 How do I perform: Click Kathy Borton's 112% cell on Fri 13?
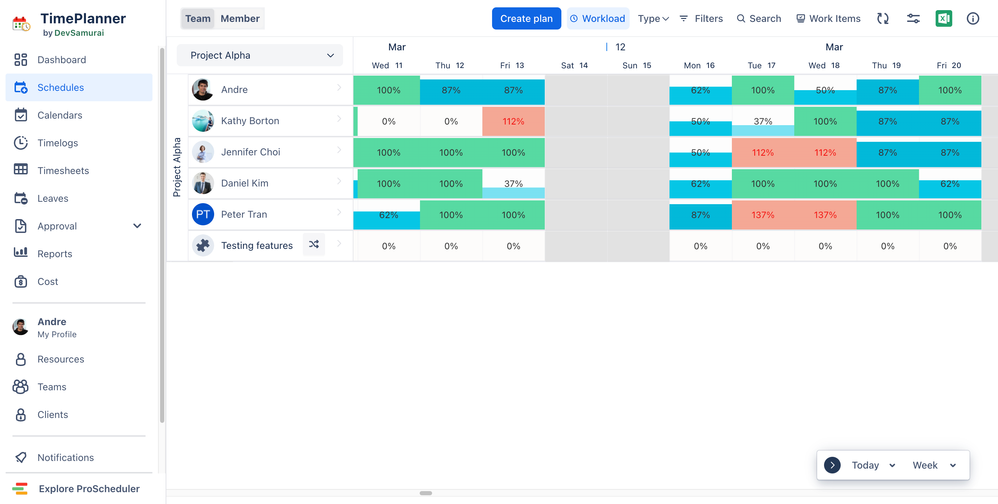tap(514, 122)
